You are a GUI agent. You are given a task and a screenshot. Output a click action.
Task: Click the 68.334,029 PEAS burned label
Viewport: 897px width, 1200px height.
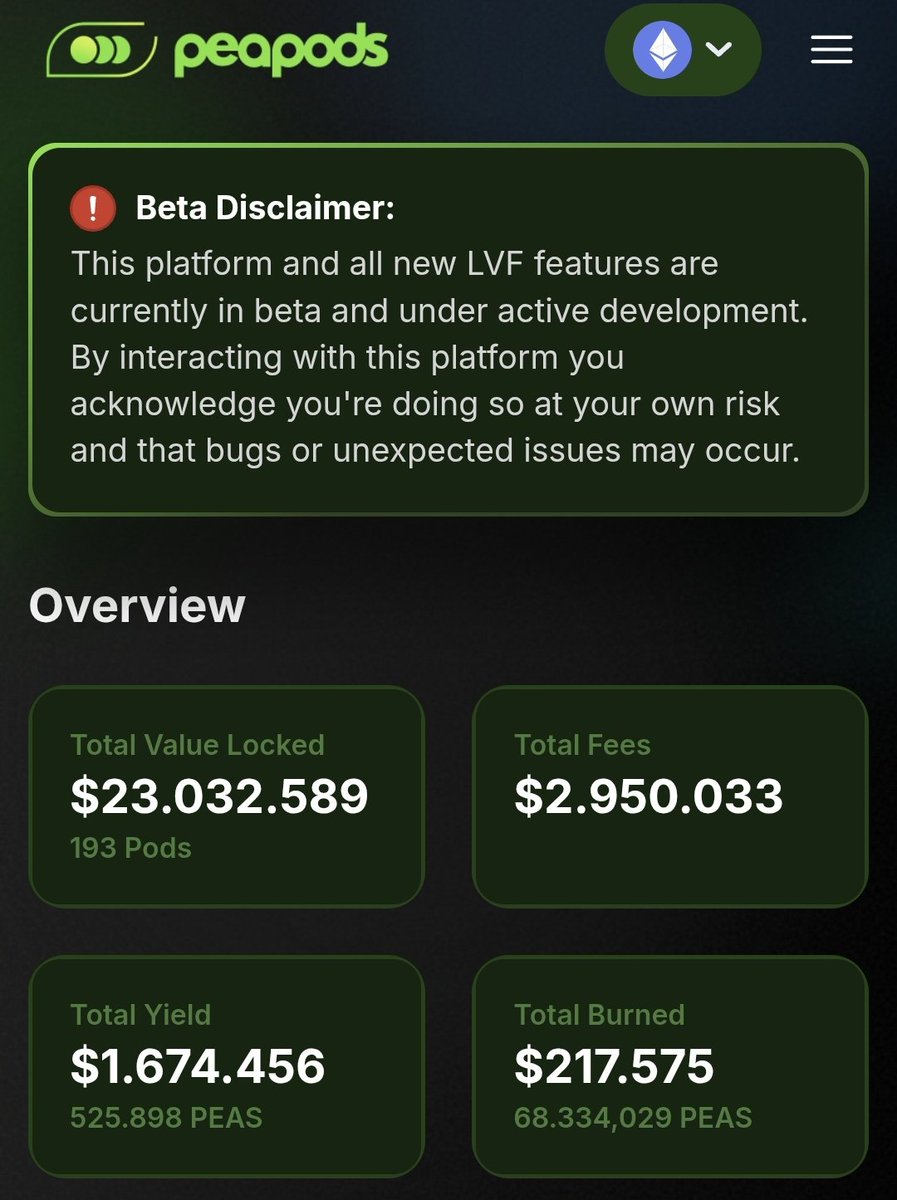tap(633, 1117)
